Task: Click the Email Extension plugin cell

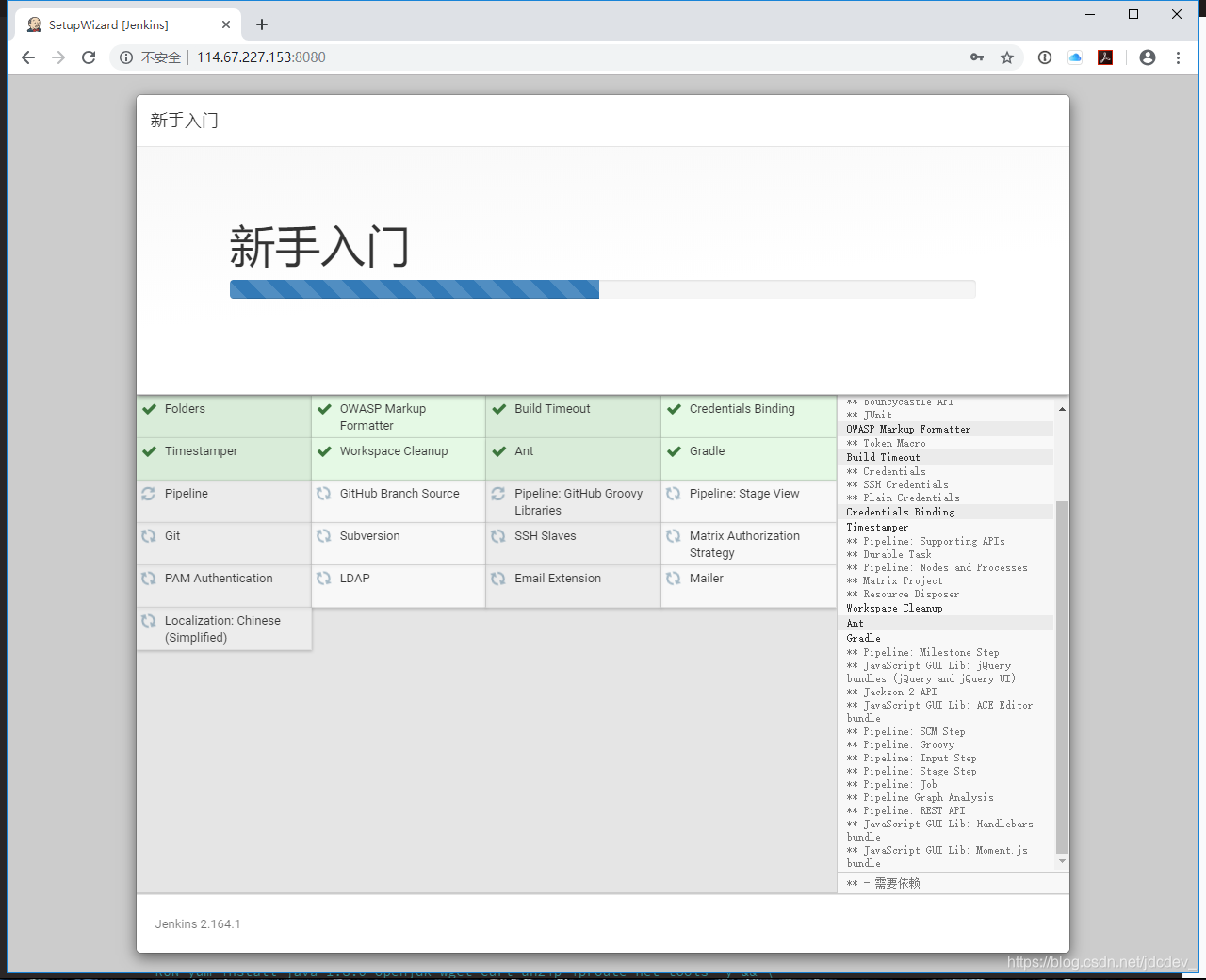Action: click(573, 586)
